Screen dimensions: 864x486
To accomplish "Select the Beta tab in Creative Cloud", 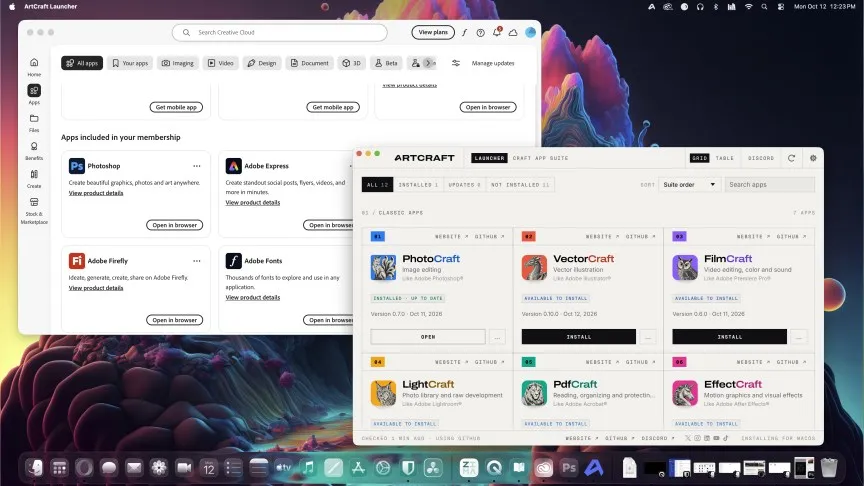I will coord(386,63).
